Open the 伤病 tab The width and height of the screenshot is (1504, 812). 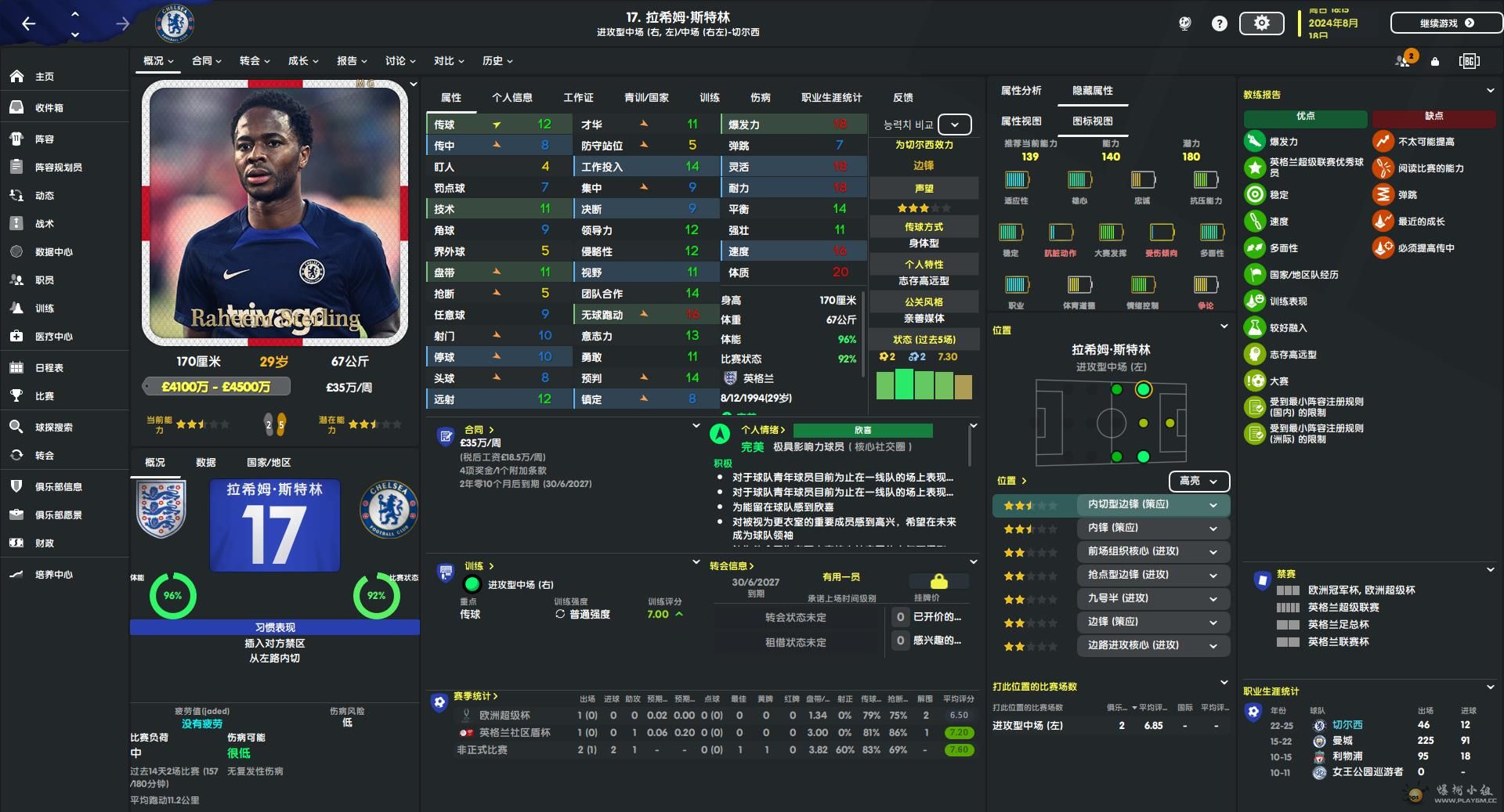[x=760, y=98]
